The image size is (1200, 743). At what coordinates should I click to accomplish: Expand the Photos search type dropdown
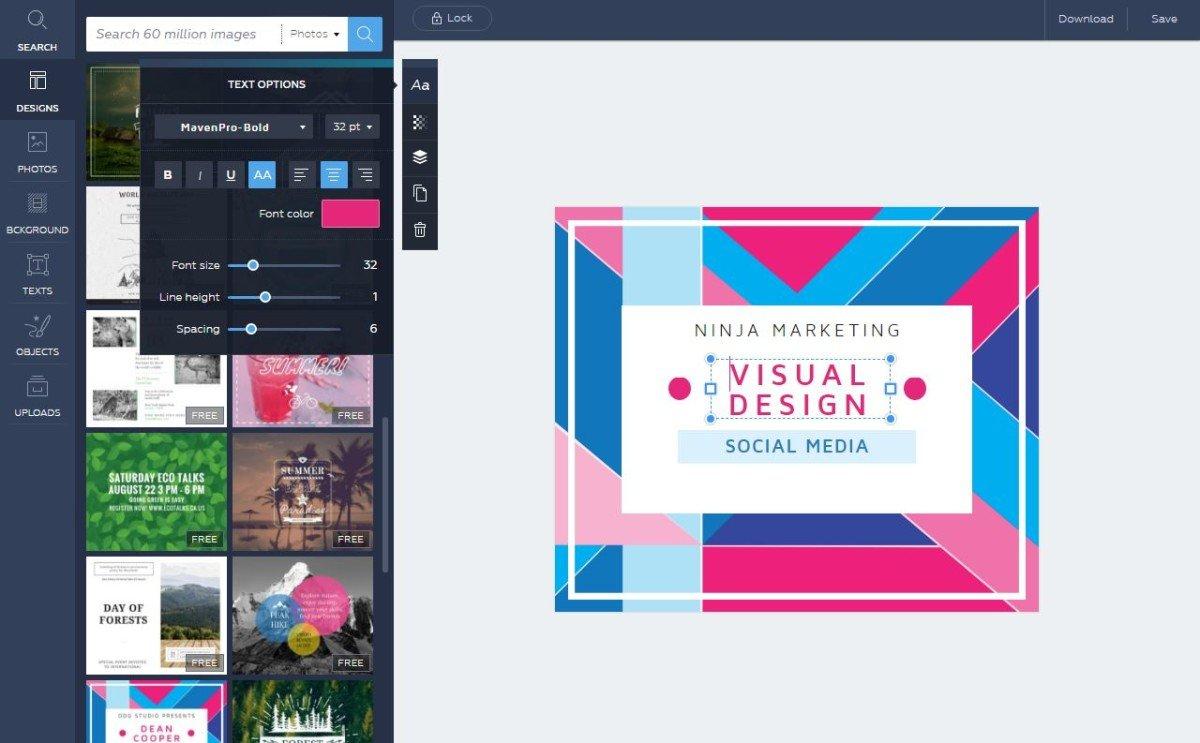(315, 34)
